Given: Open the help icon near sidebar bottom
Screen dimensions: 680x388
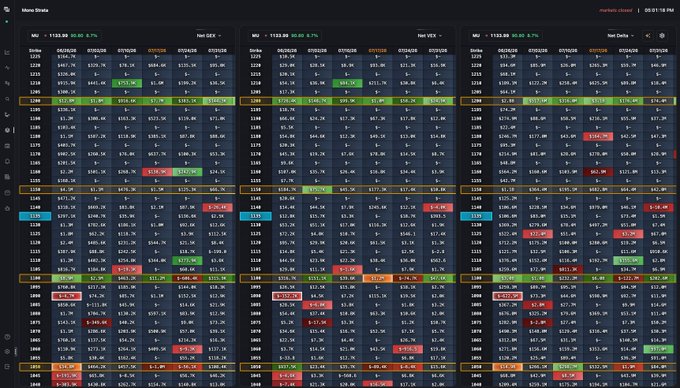Looking at the screenshot, I should [x=7, y=337].
